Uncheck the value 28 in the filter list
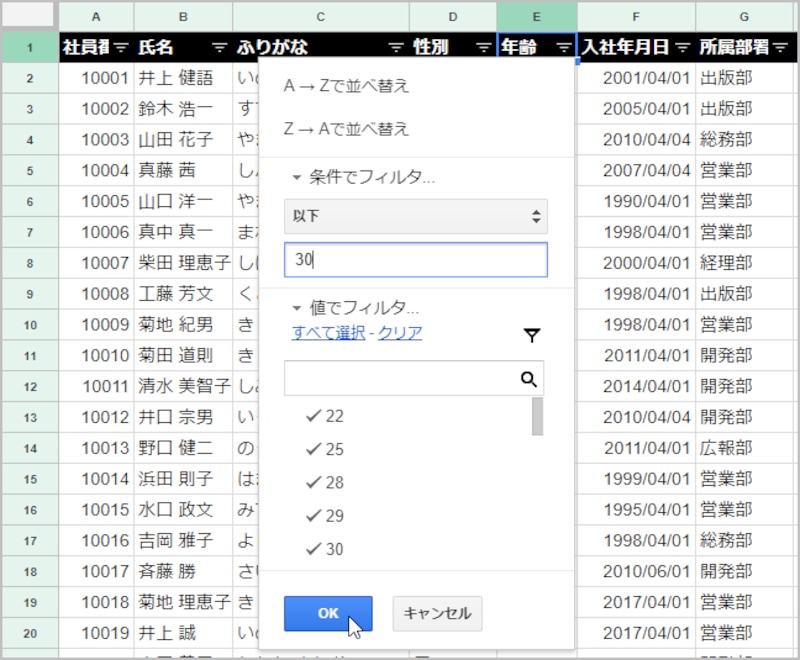Viewport: 800px width, 660px height. pyautogui.click(x=315, y=481)
